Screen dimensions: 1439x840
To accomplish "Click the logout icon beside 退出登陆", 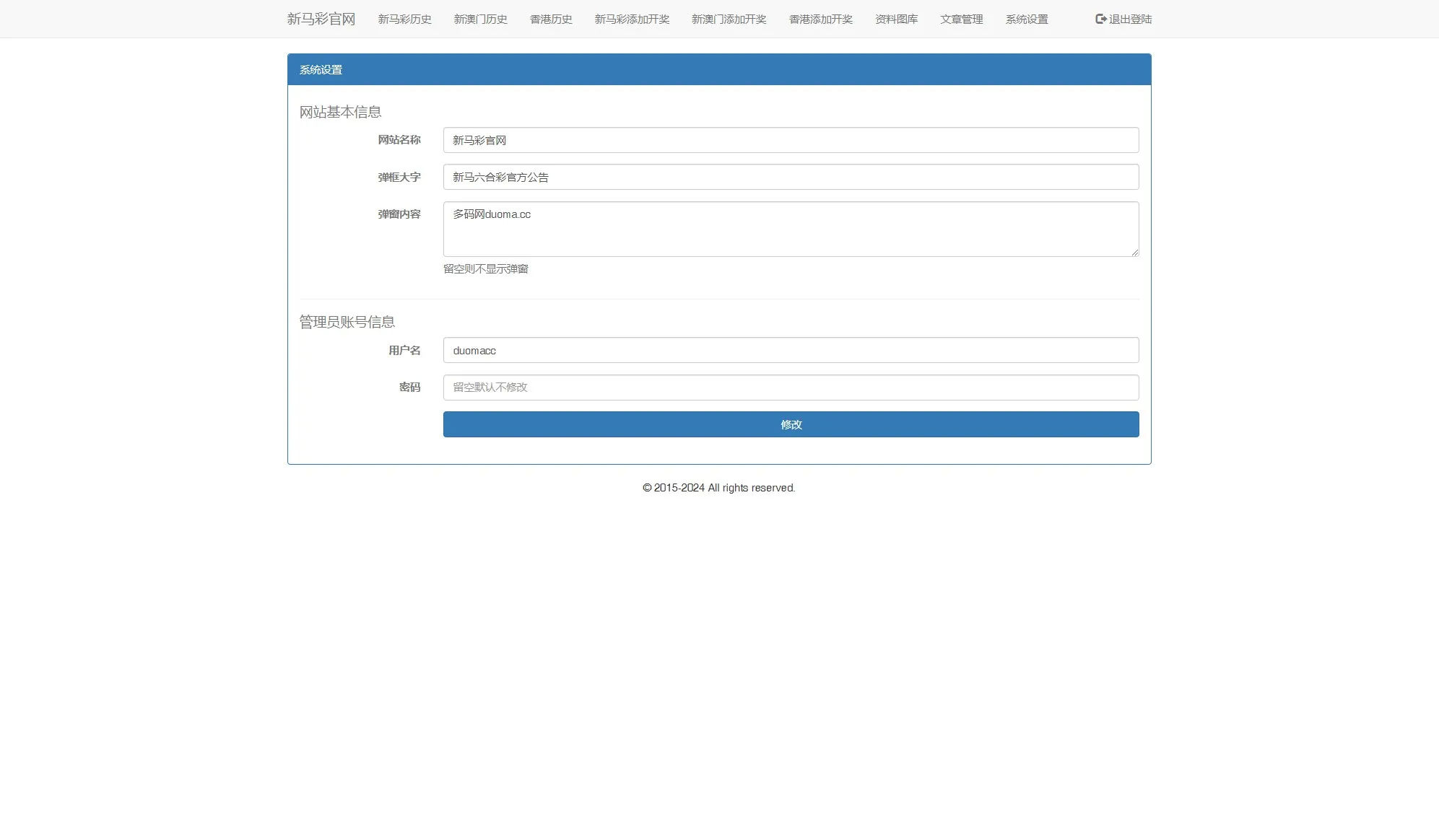I will click(x=1100, y=19).
